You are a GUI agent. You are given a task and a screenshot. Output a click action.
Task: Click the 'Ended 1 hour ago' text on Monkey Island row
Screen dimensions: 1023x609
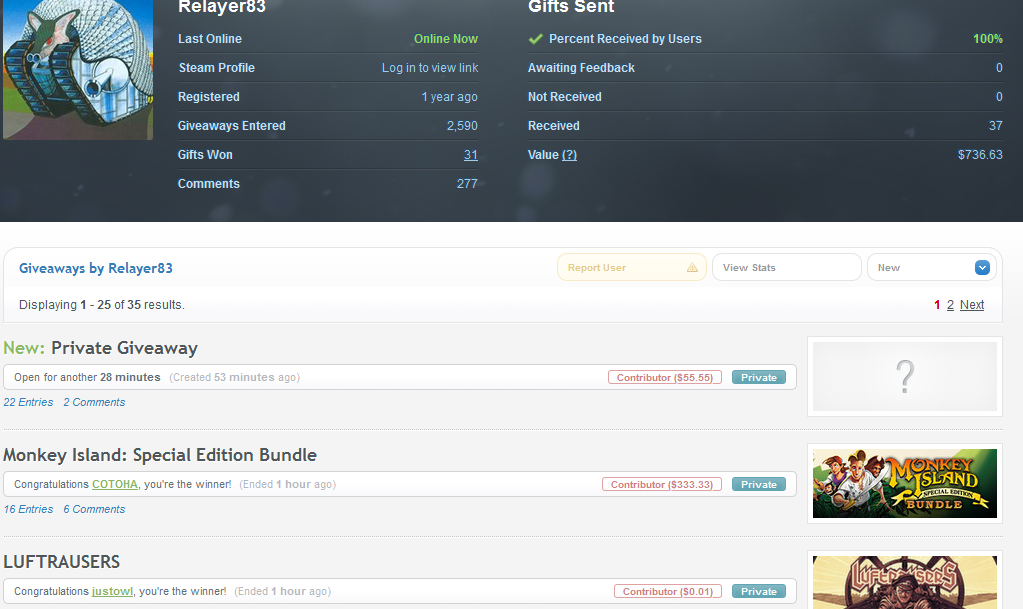tap(288, 484)
